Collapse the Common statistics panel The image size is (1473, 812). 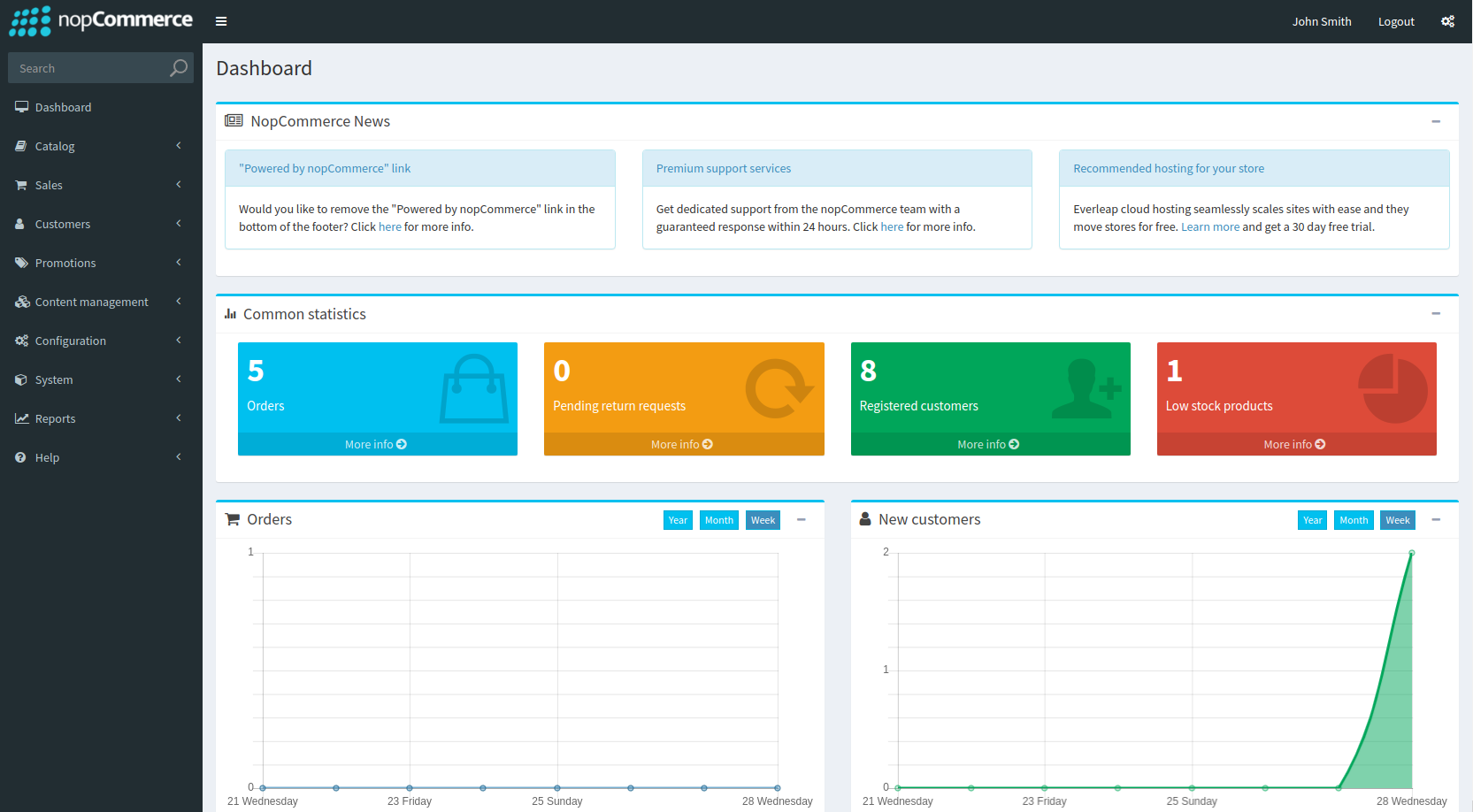1436,314
